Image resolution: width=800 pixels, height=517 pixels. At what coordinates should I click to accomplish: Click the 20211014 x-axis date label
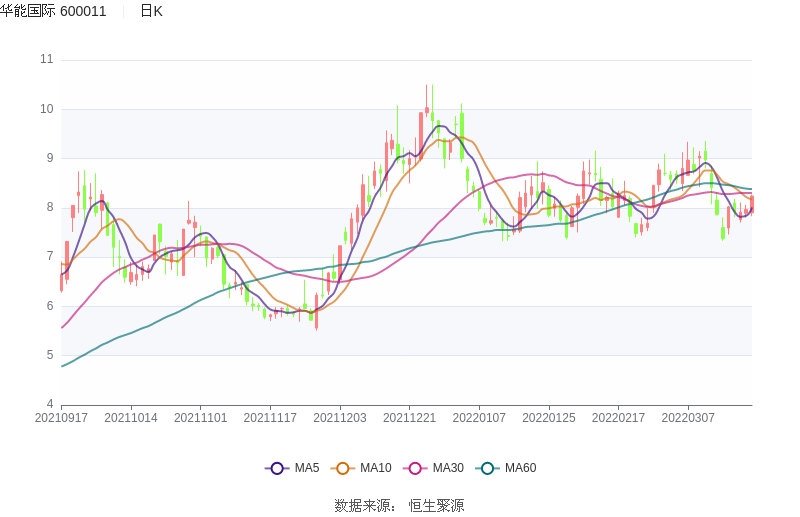(131, 418)
